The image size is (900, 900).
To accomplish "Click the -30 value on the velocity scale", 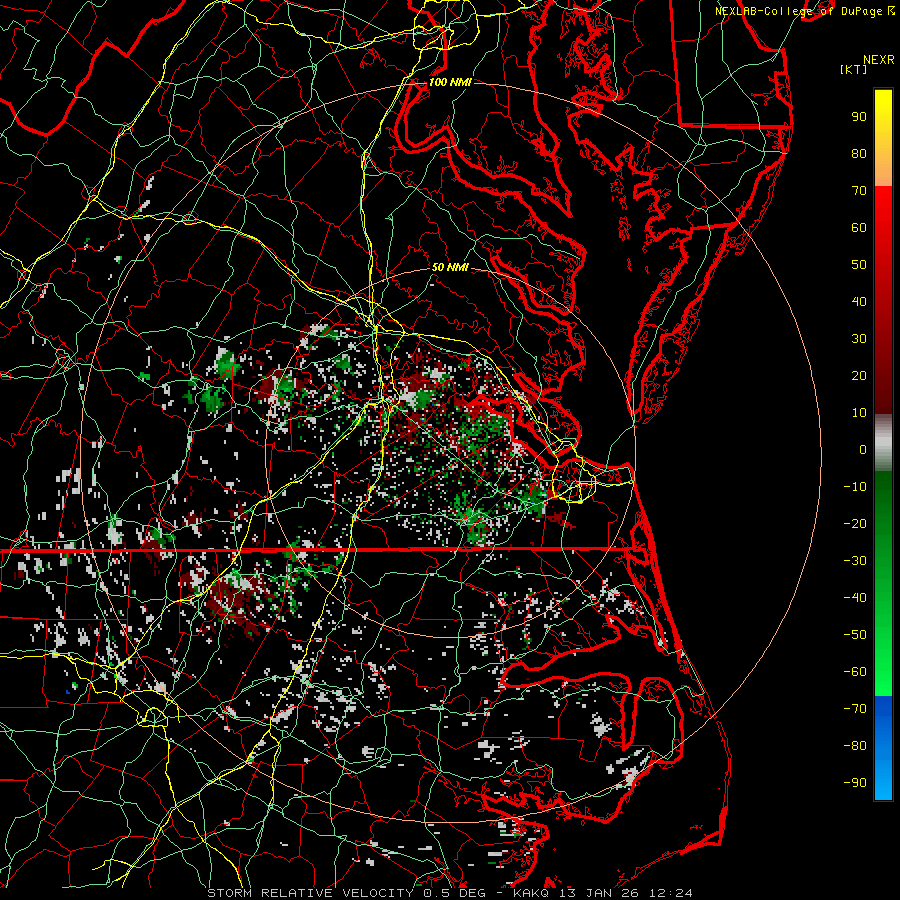I will pyautogui.click(x=855, y=561).
